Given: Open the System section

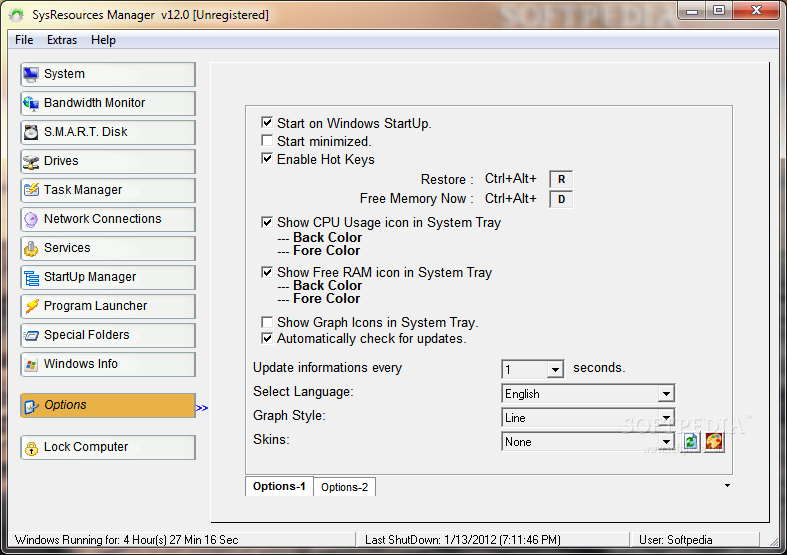Looking at the screenshot, I should click(x=108, y=74).
